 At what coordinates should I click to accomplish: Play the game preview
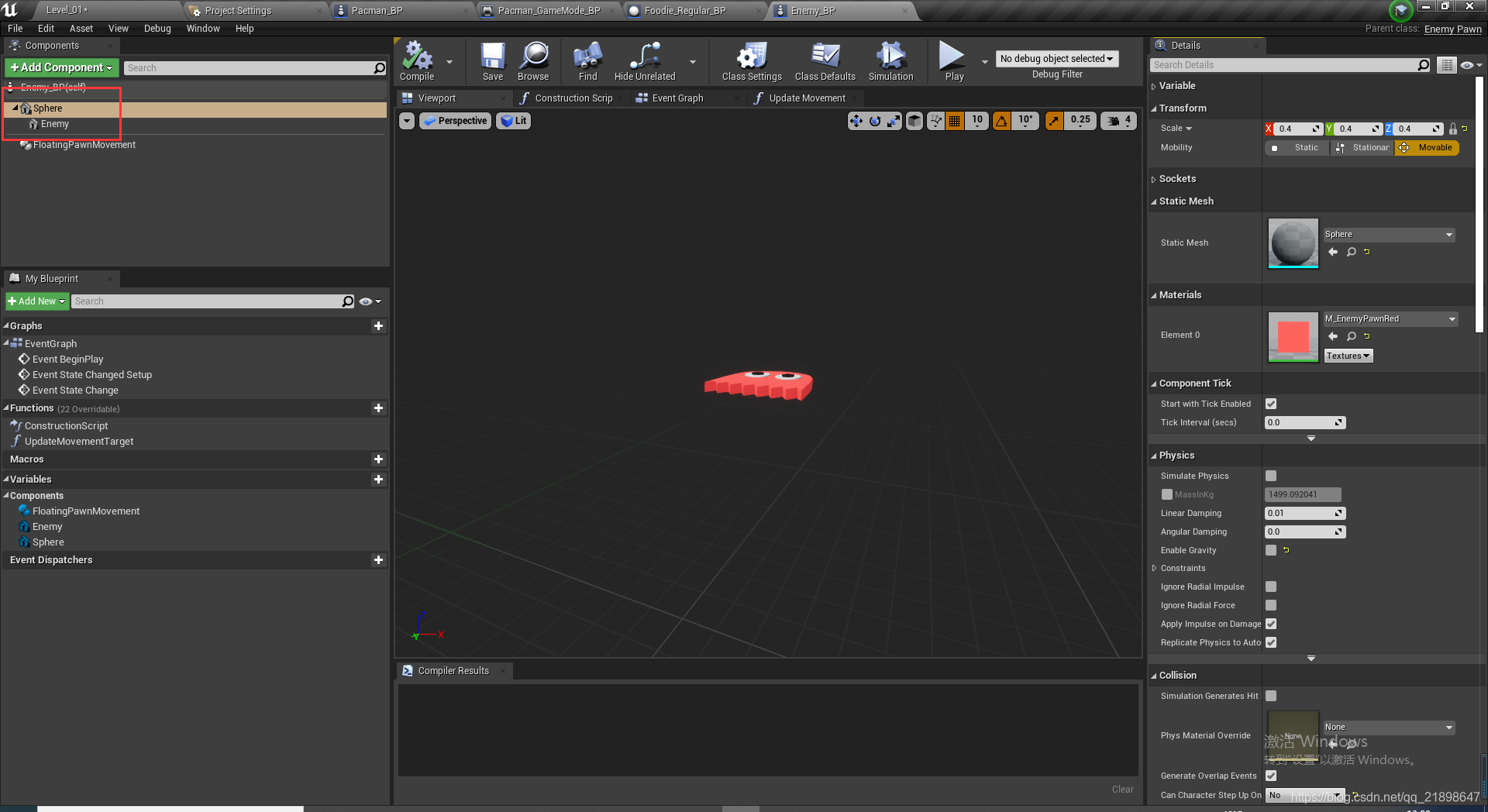pos(953,61)
